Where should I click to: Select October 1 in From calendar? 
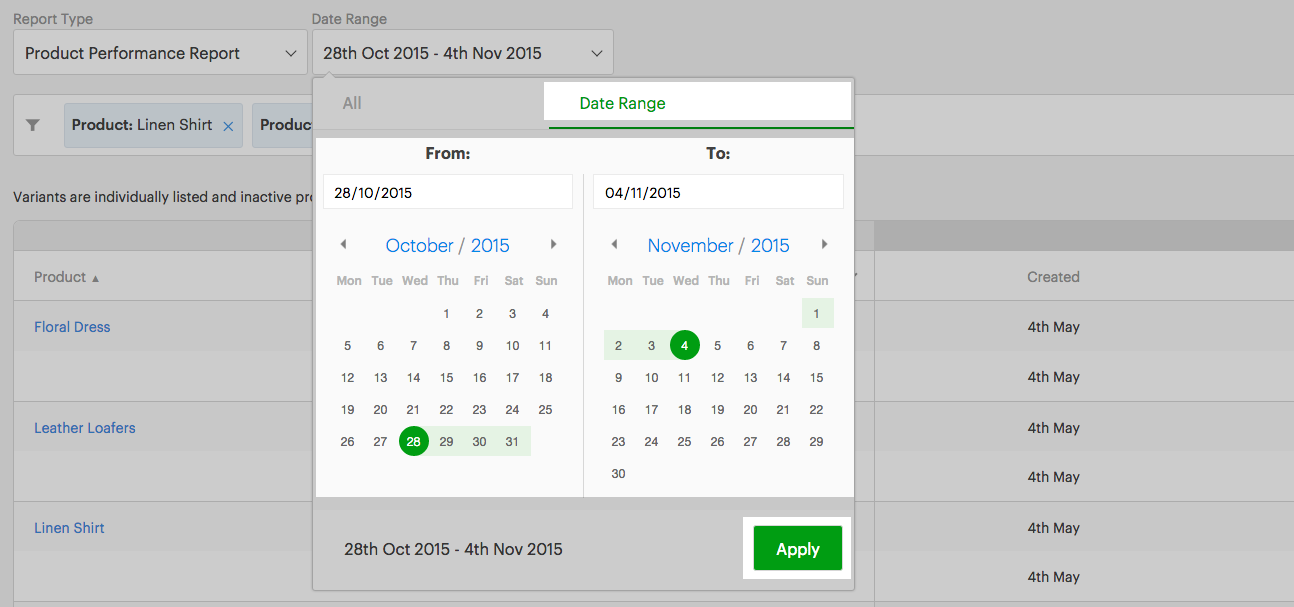(x=447, y=314)
